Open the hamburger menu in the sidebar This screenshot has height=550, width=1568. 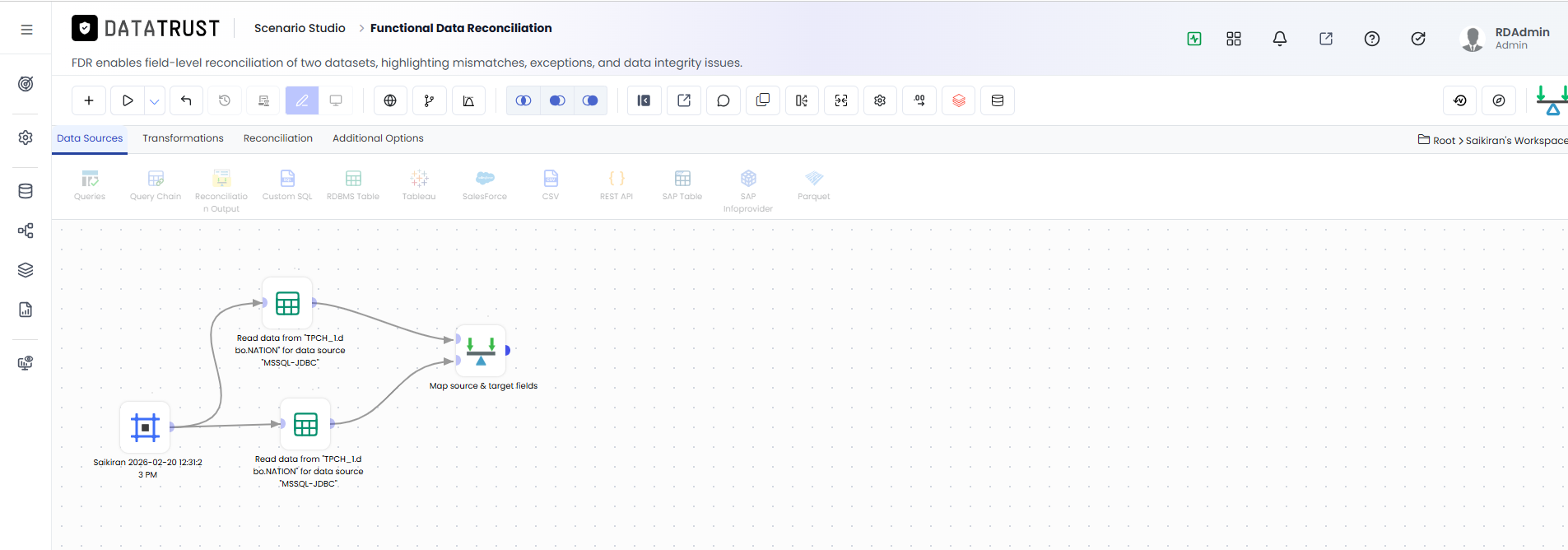click(26, 30)
